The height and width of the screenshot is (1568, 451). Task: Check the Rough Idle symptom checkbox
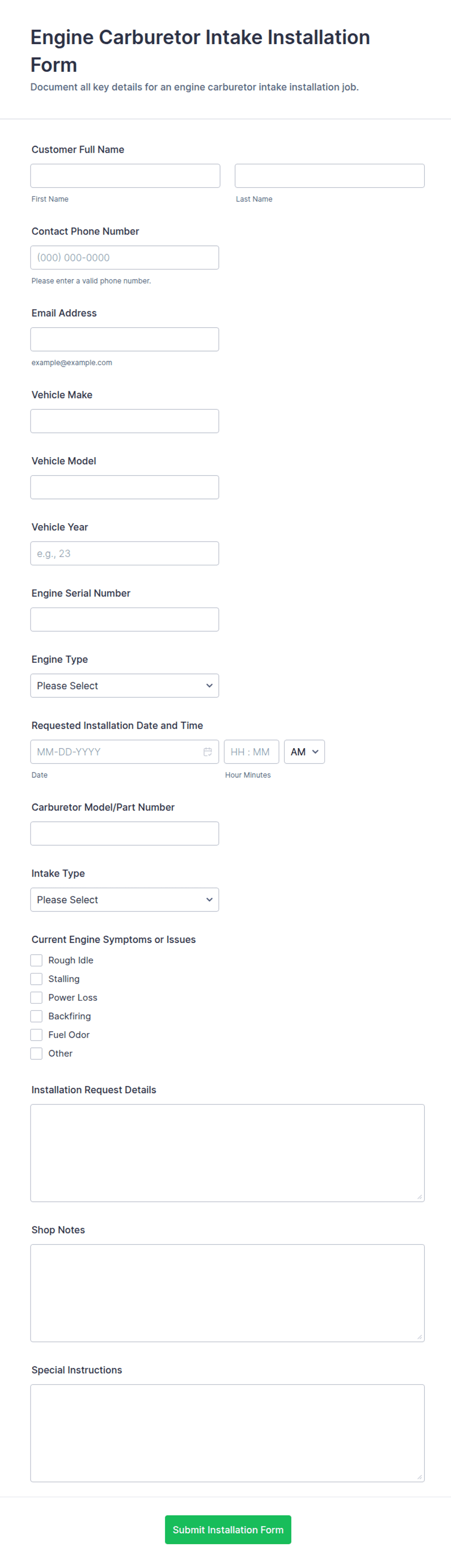tap(36, 960)
